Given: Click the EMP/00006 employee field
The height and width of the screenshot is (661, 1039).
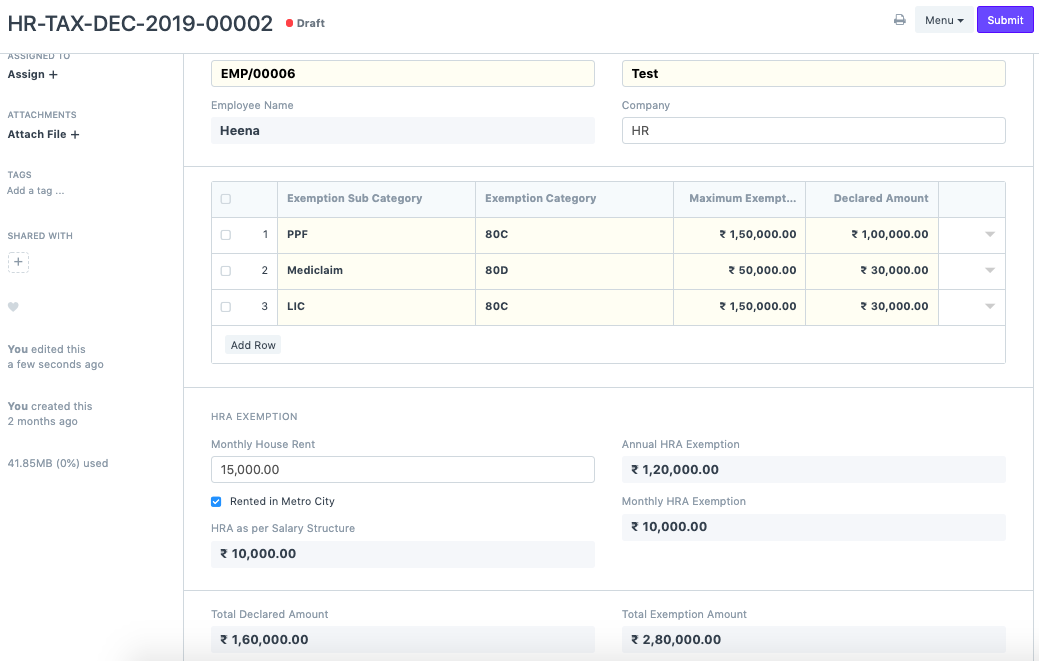Looking at the screenshot, I should (402, 74).
